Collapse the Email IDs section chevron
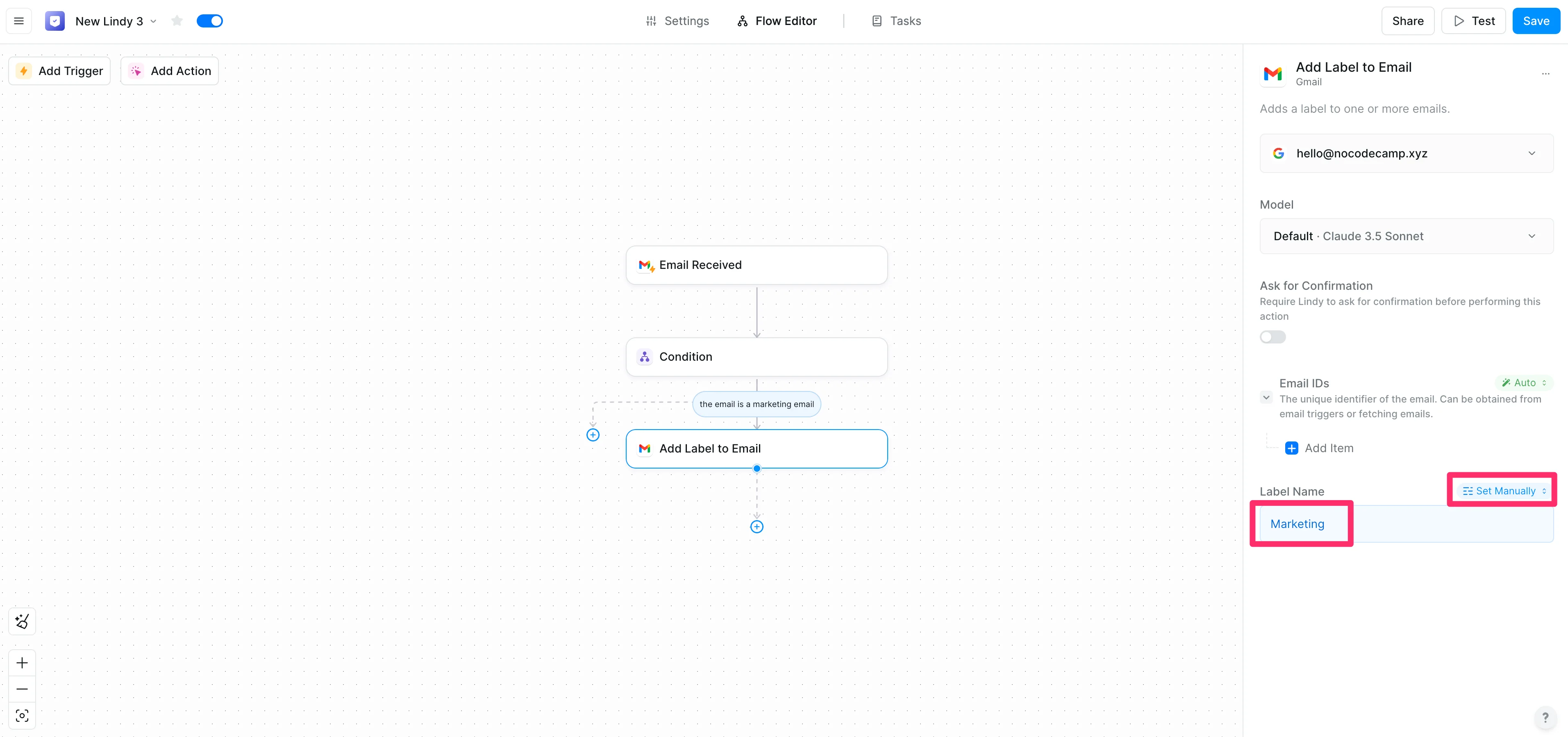The height and width of the screenshot is (737, 1568). coord(1266,398)
